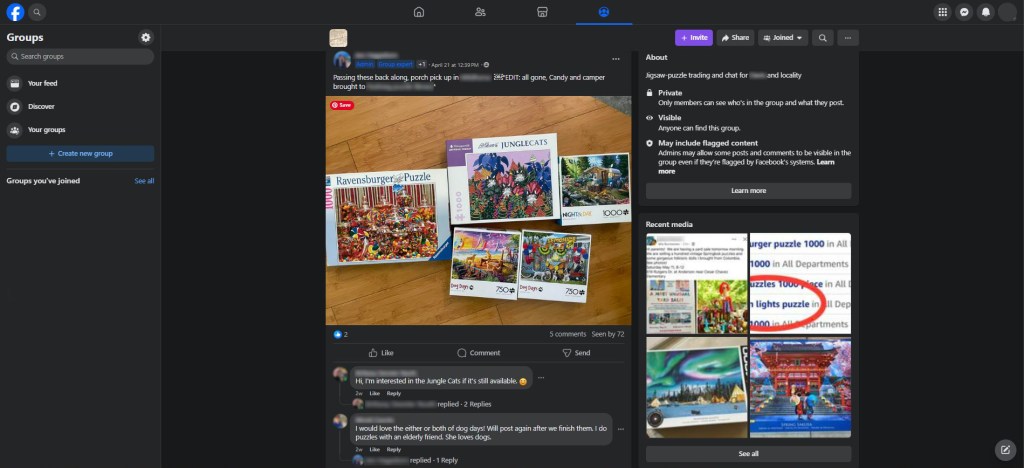Screen dimensions: 1024x468
Task: Expand the Joined dropdown
Action: tap(783, 38)
